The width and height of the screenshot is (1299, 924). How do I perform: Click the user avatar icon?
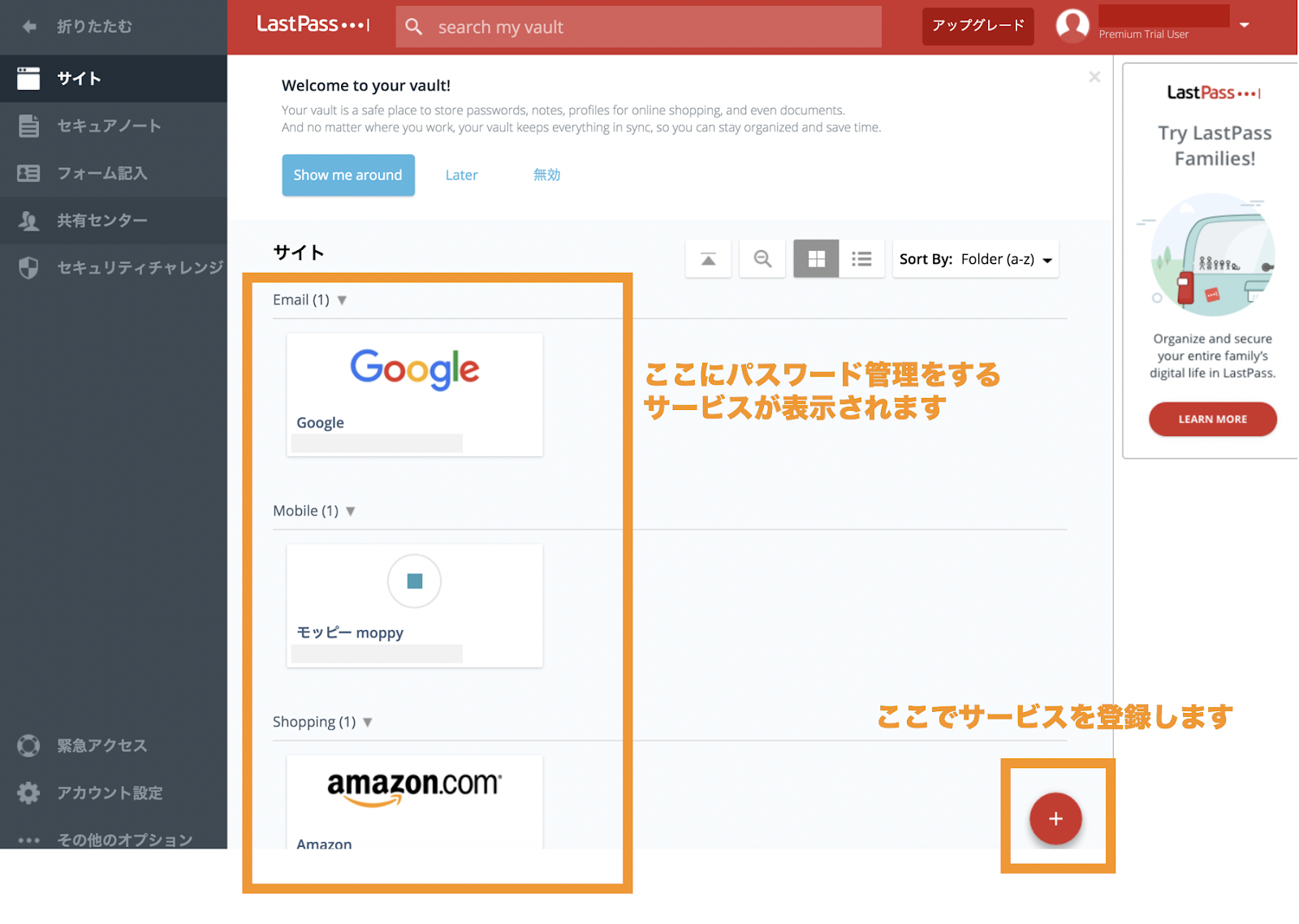[1072, 26]
